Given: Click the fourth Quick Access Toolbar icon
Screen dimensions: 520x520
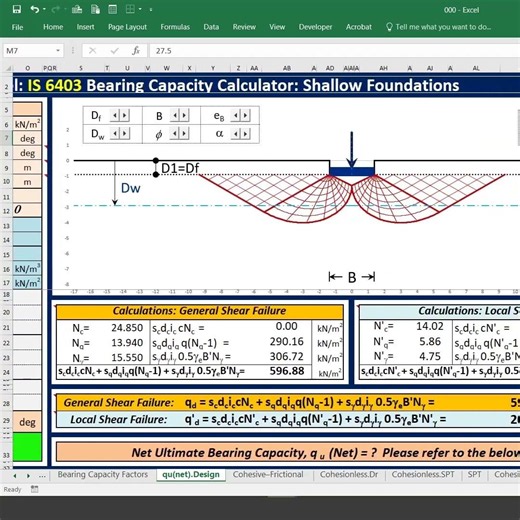Looking at the screenshot, I should (x=77, y=9).
